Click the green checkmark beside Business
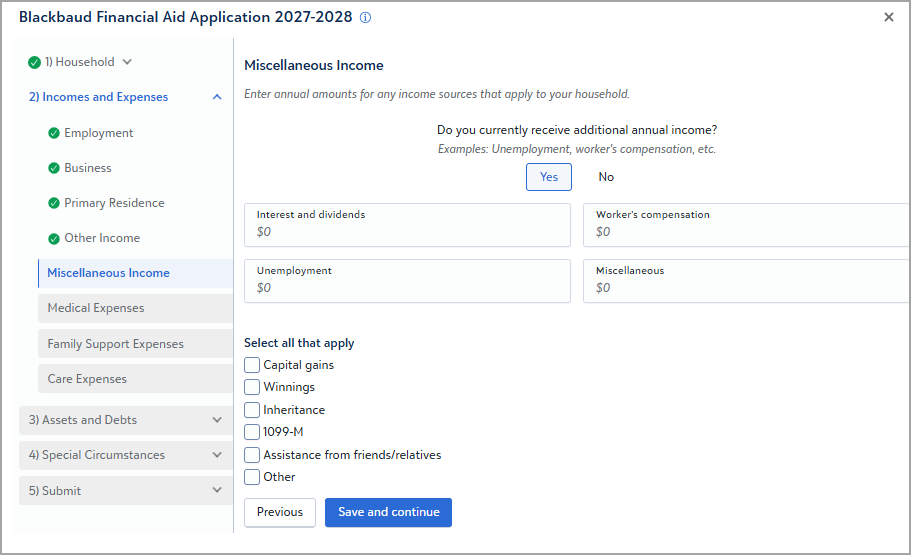The image size is (911, 555). click(x=54, y=168)
